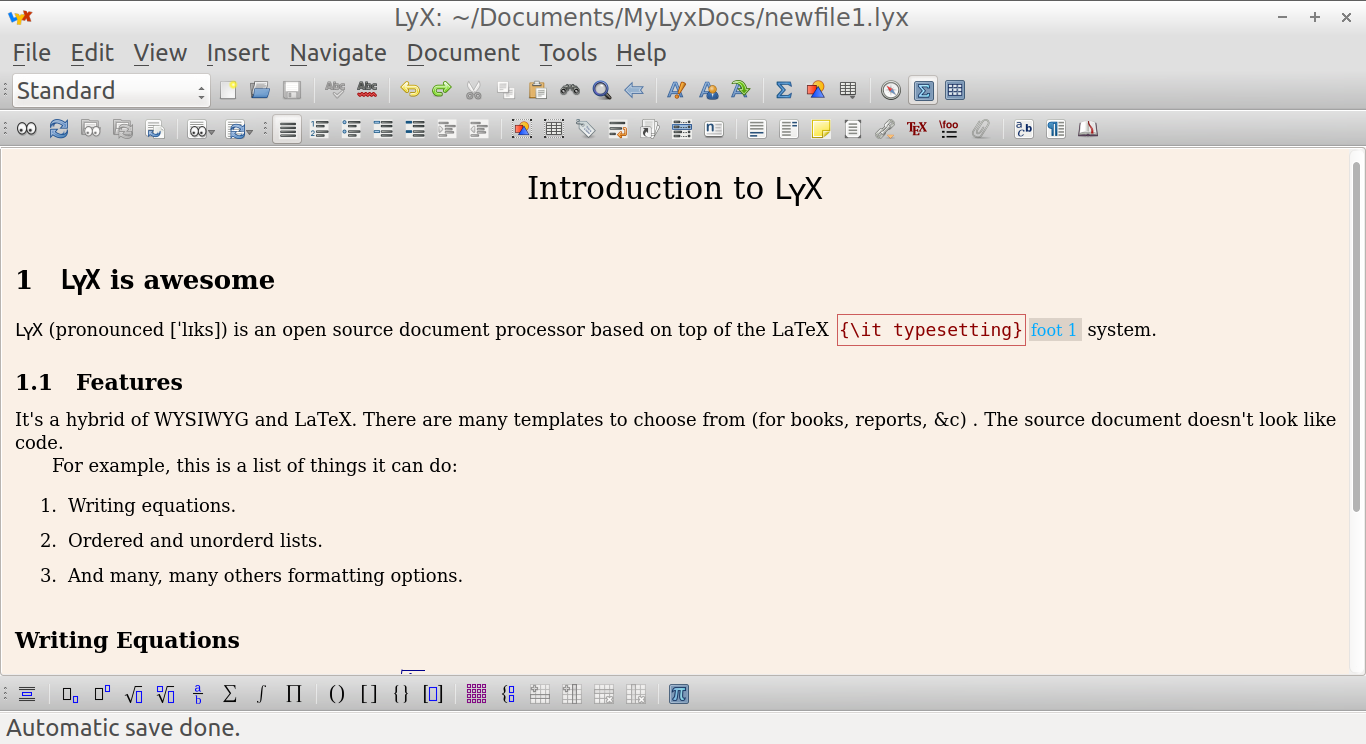
Task: Paste clipboard contents using the paste icon
Action: [538, 90]
